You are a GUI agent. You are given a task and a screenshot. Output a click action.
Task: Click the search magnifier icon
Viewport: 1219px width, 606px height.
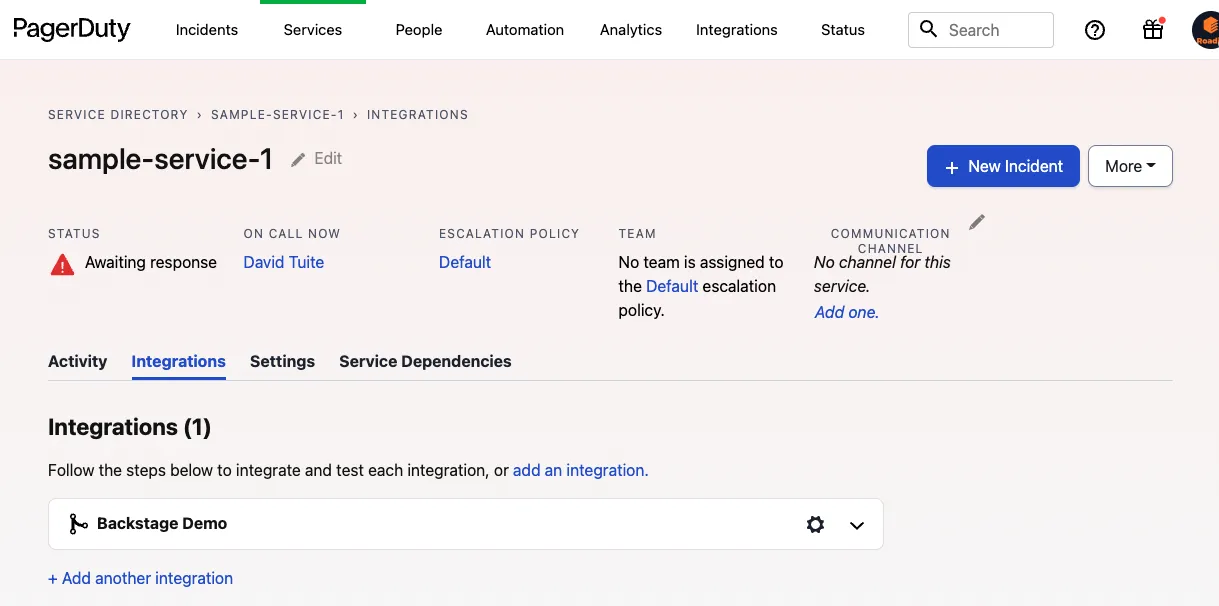928,30
